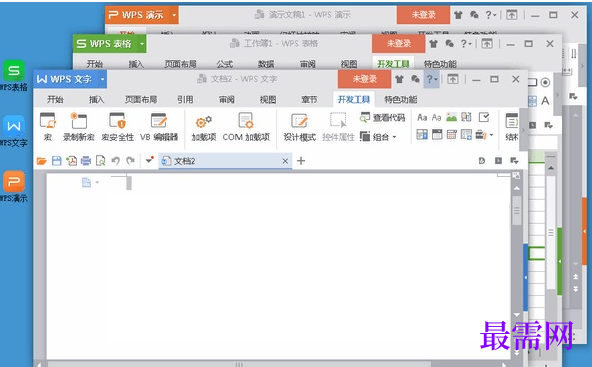Open the help question mark dropdown in WPS 文字
Screen dimensions: 592x367
point(432,79)
